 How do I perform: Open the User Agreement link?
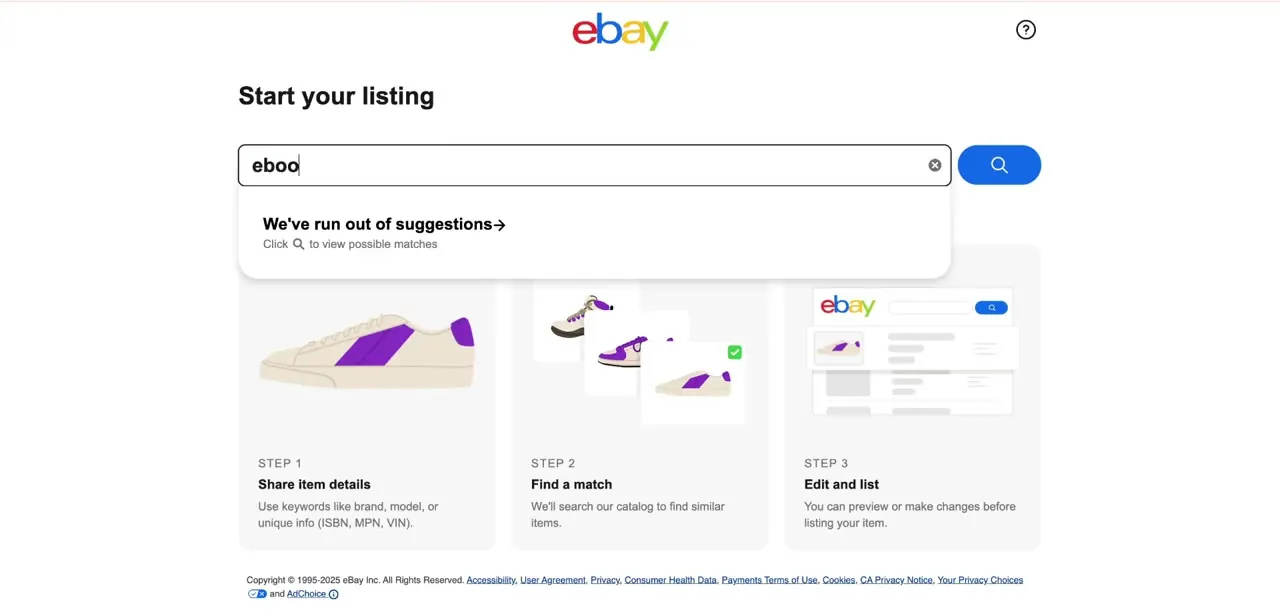pos(553,580)
